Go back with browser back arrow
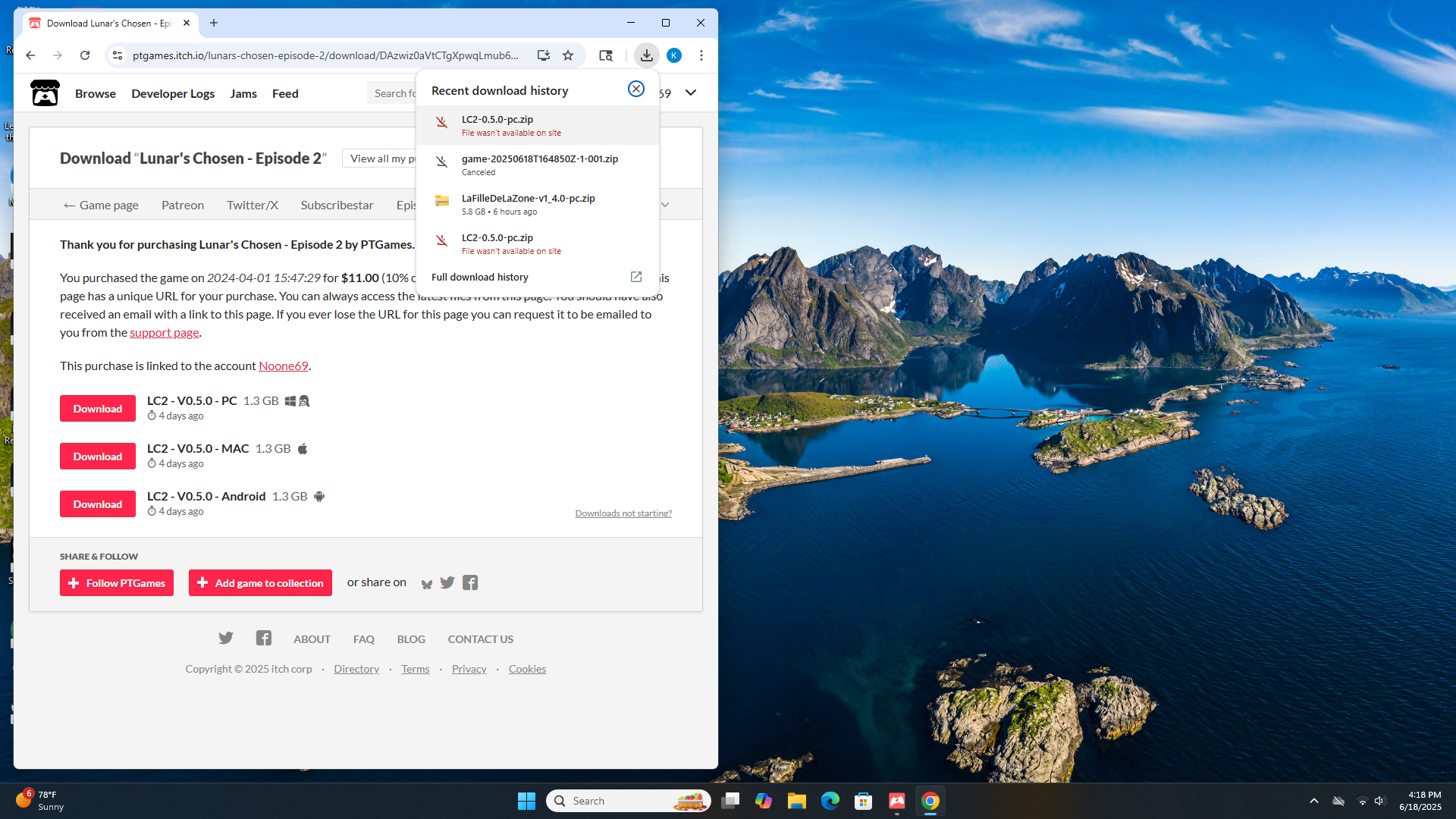This screenshot has width=1456, height=819. pos(30,55)
